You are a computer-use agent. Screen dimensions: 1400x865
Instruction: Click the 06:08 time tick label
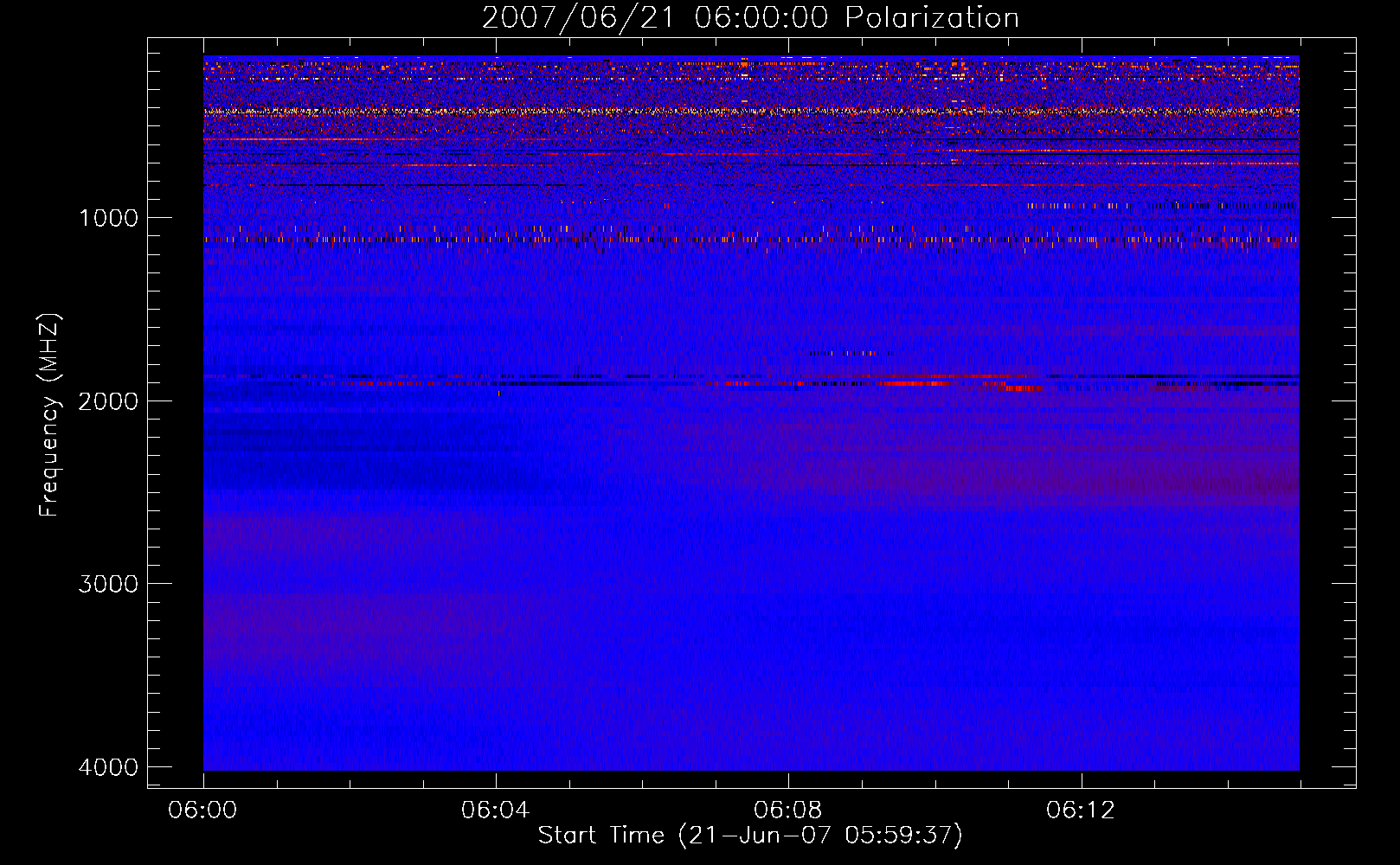(788, 811)
